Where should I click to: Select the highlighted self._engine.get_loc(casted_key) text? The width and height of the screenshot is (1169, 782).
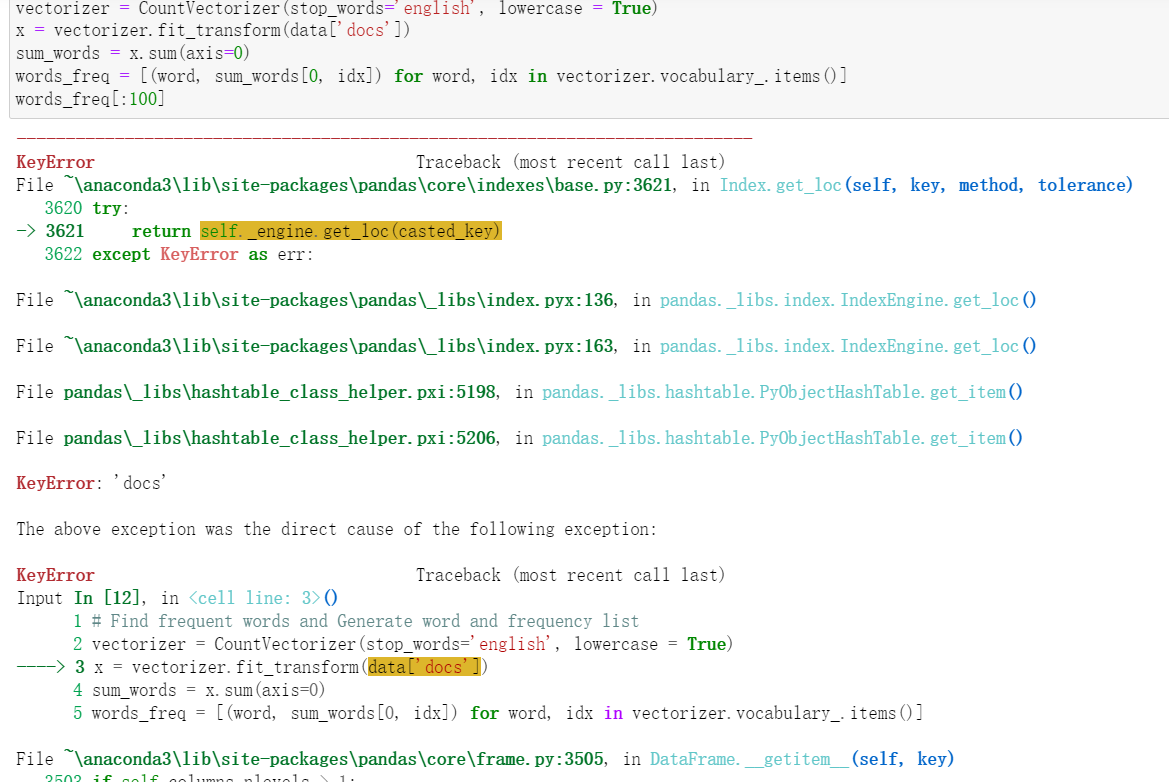pyautogui.click(x=350, y=230)
